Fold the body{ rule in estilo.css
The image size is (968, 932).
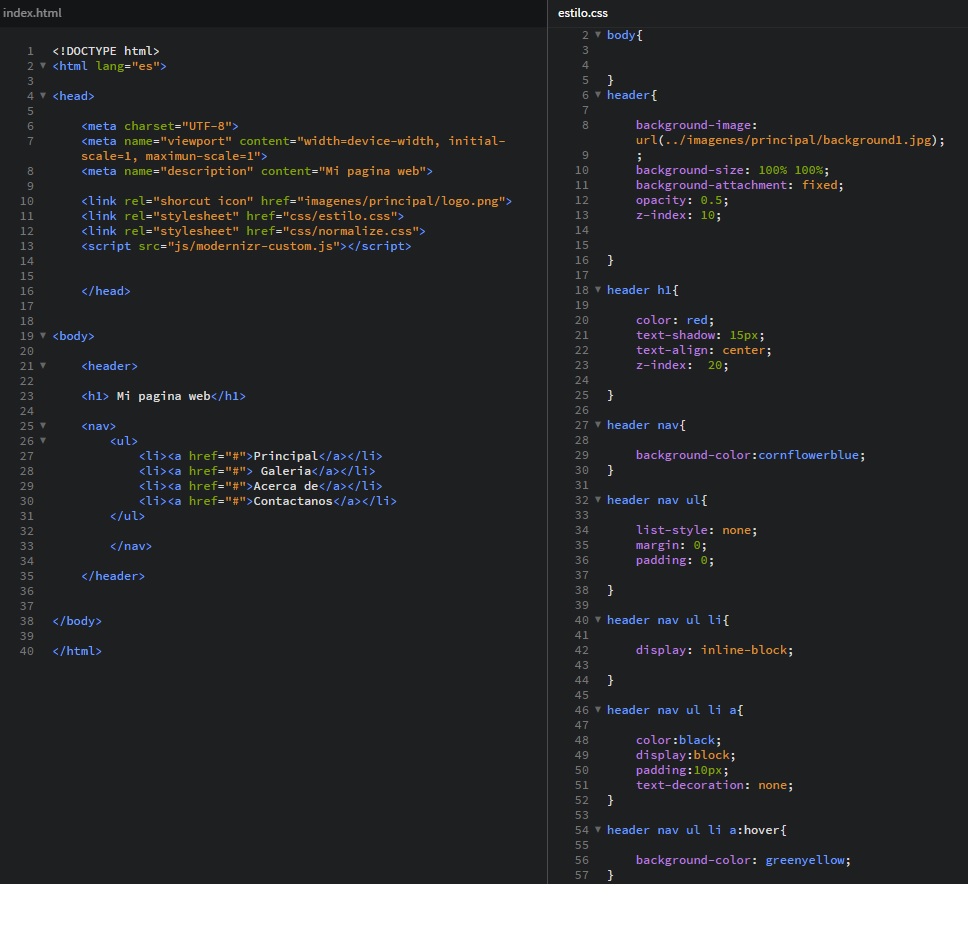598,35
